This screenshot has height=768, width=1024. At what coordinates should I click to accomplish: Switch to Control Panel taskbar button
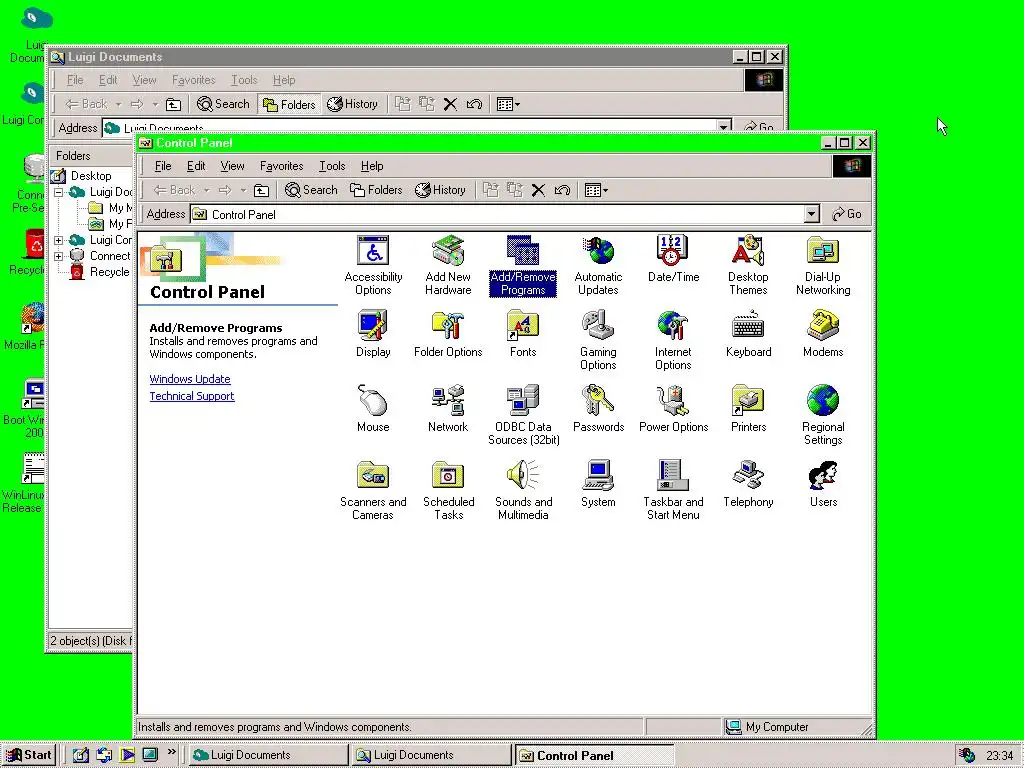[593, 756]
